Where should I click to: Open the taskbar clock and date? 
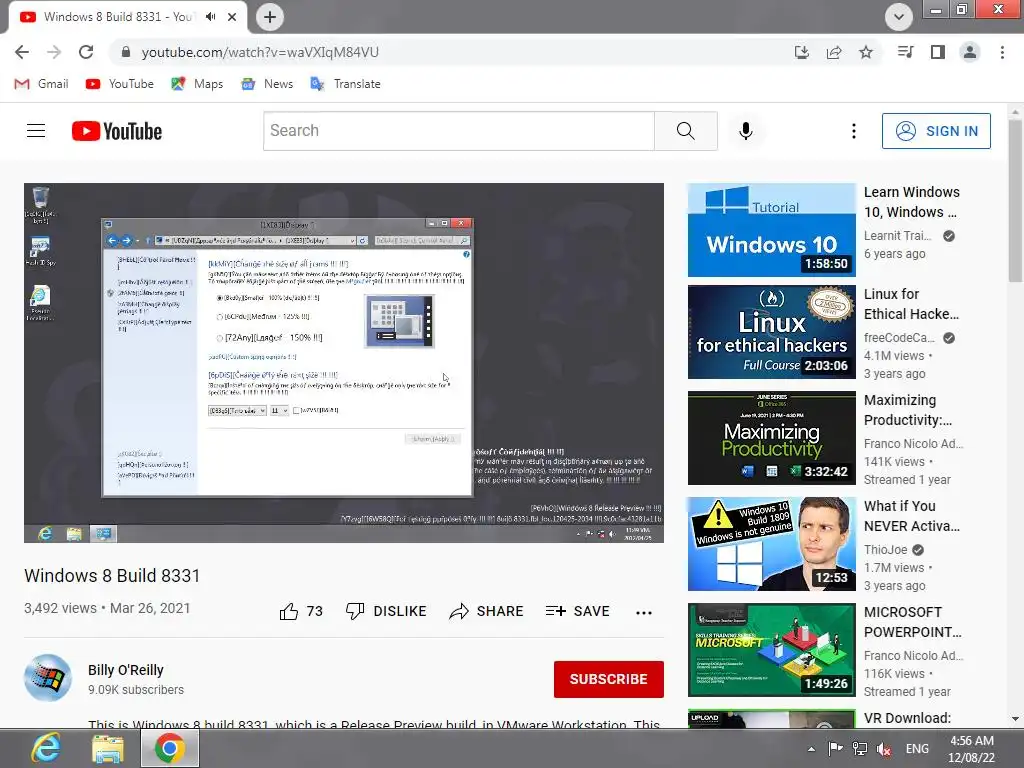[x=972, y=749]
